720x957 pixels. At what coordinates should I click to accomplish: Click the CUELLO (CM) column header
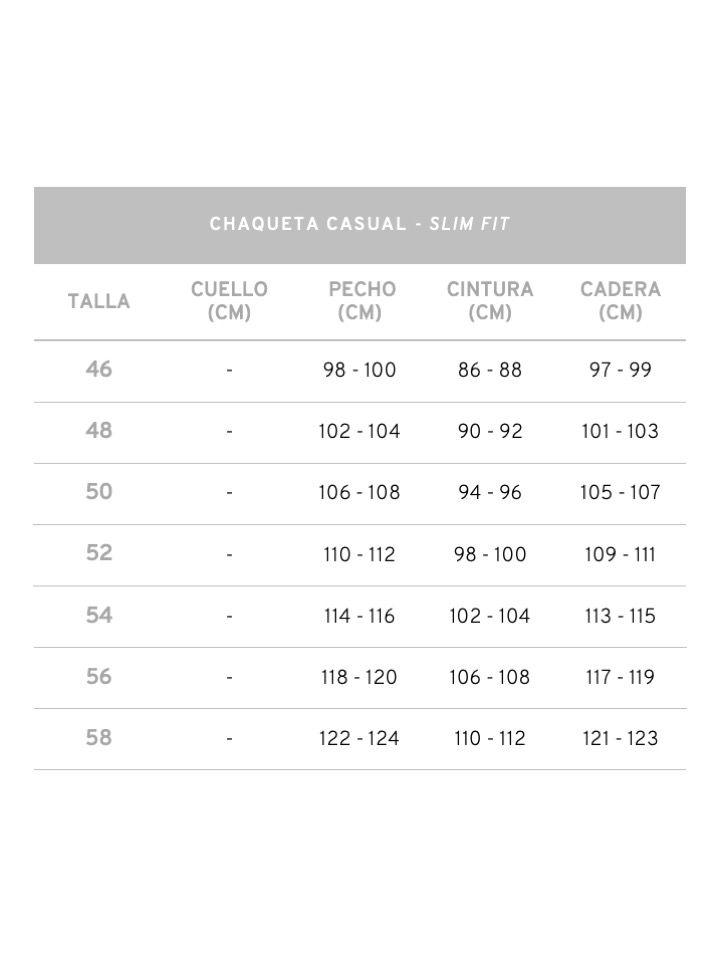pyautogui.click(x=229, y=301)
